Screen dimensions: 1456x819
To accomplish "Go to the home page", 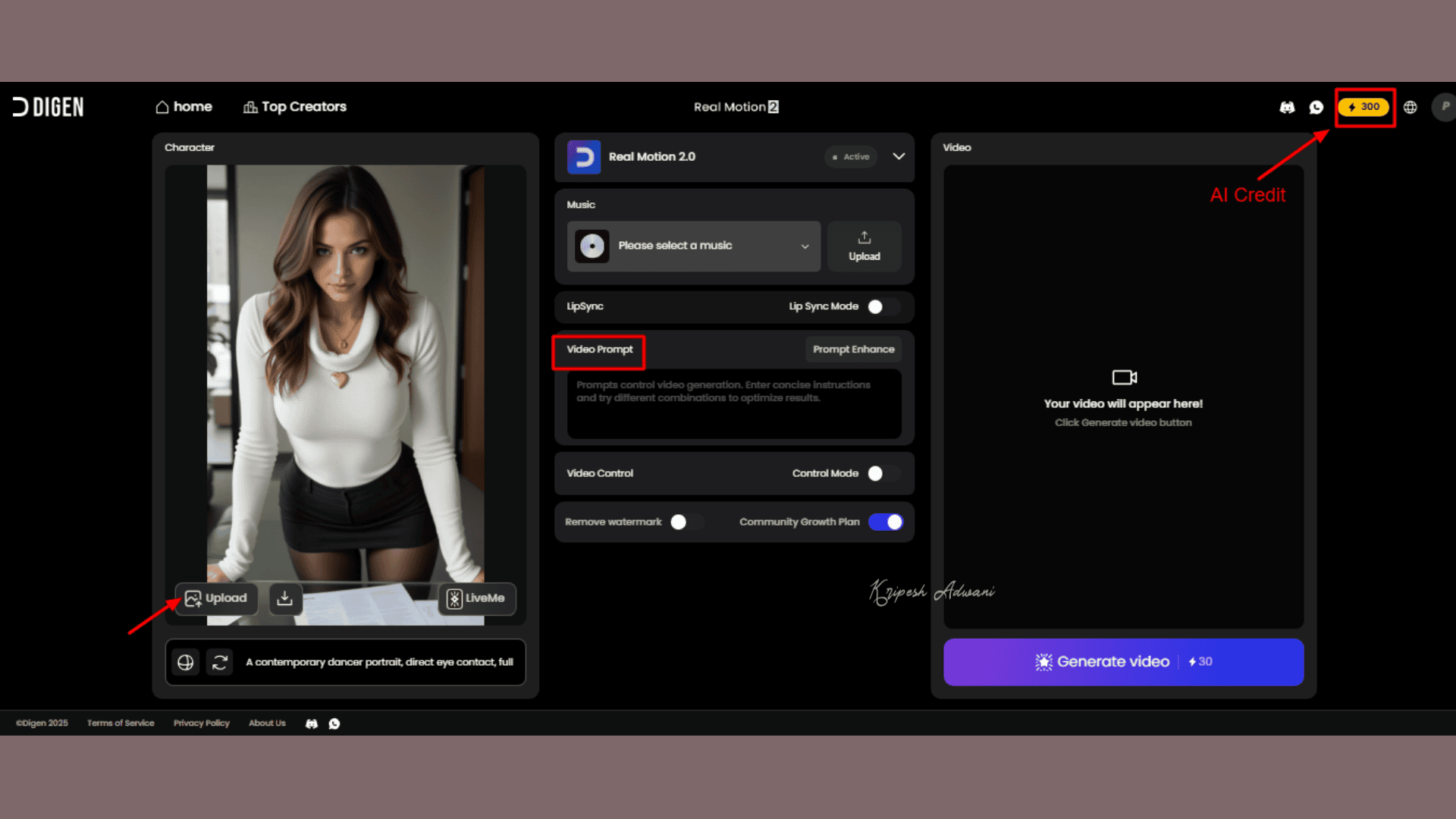I will tap(184, 107).
